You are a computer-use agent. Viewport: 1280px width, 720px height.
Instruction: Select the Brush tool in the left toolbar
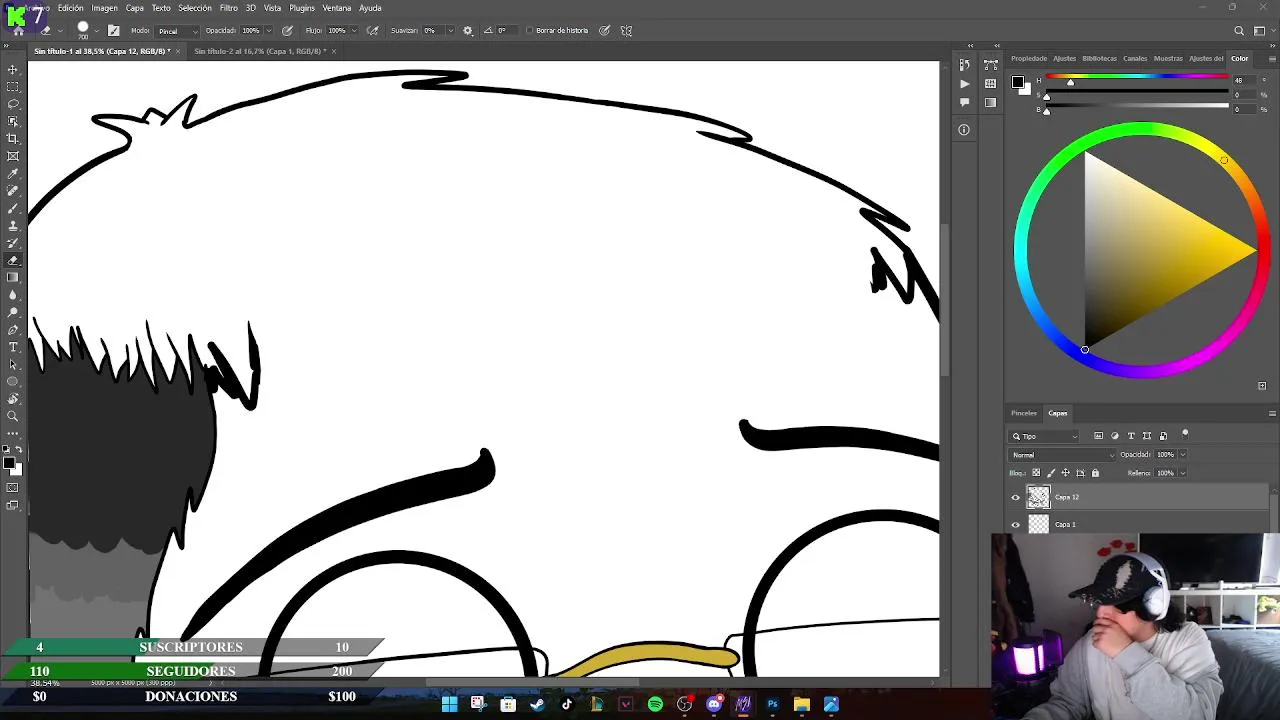tap(13, 208)
